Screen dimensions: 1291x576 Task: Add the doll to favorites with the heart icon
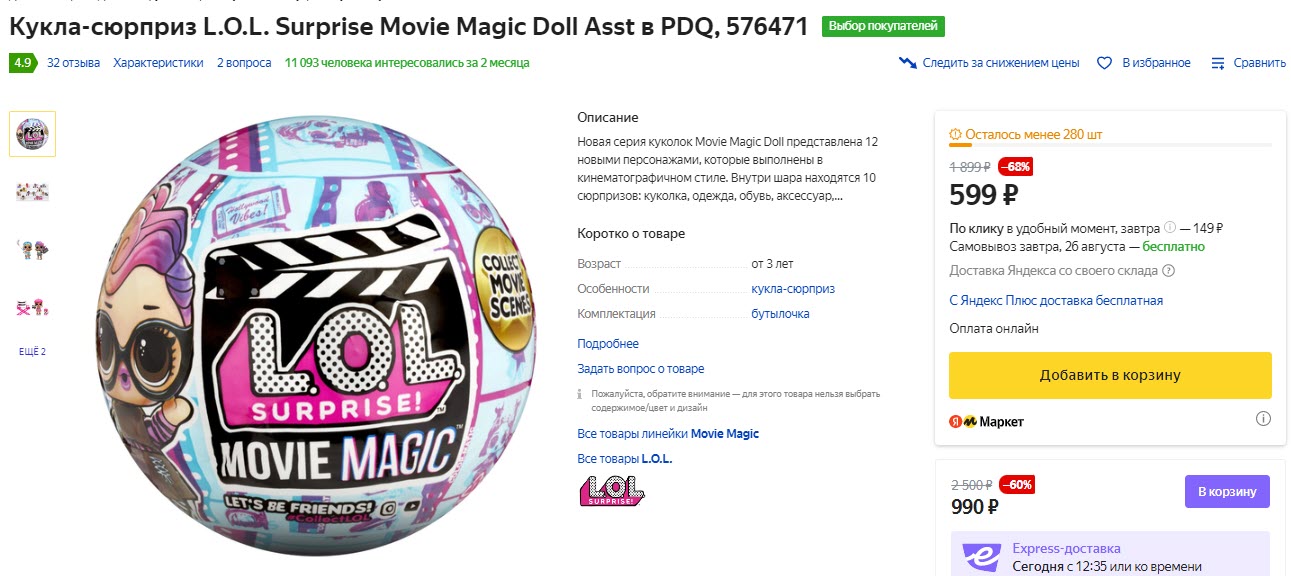click(1103, 62)
